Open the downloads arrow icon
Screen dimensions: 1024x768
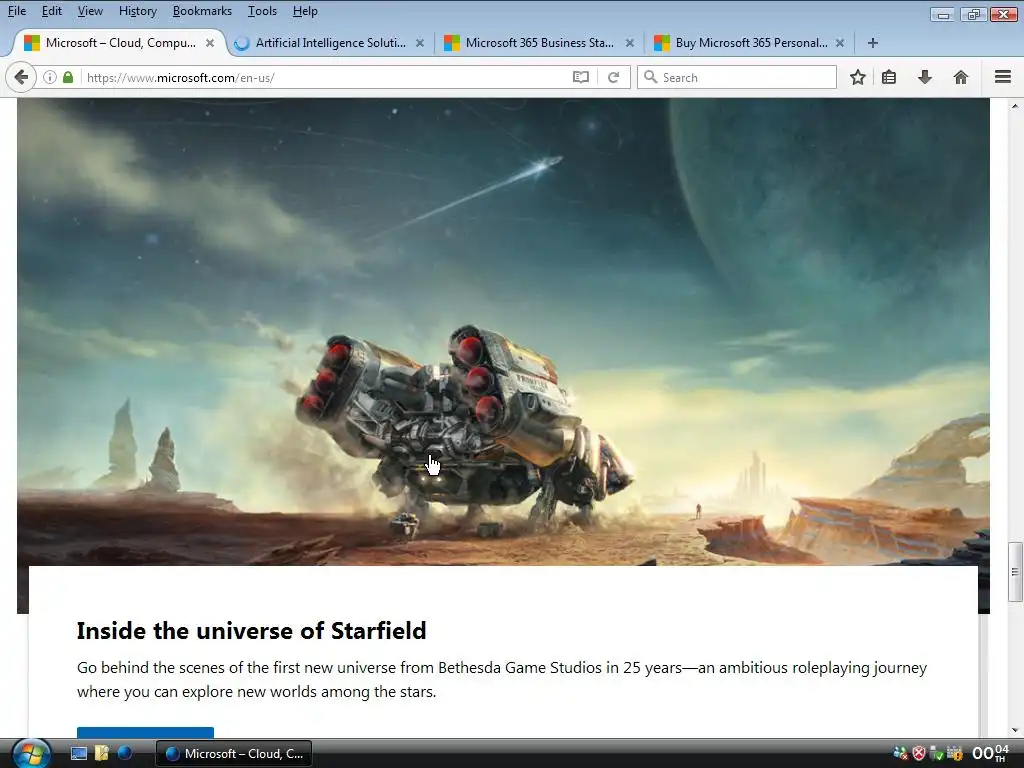coord(925,77)
